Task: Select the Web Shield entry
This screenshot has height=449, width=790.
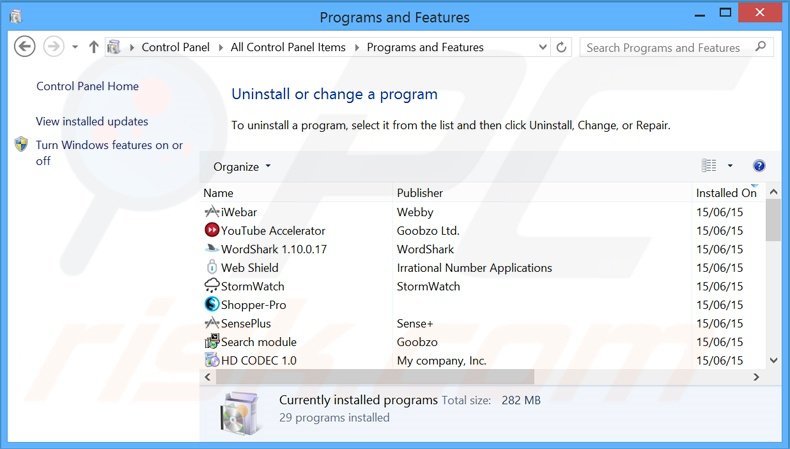Action: tap(249, 268)
